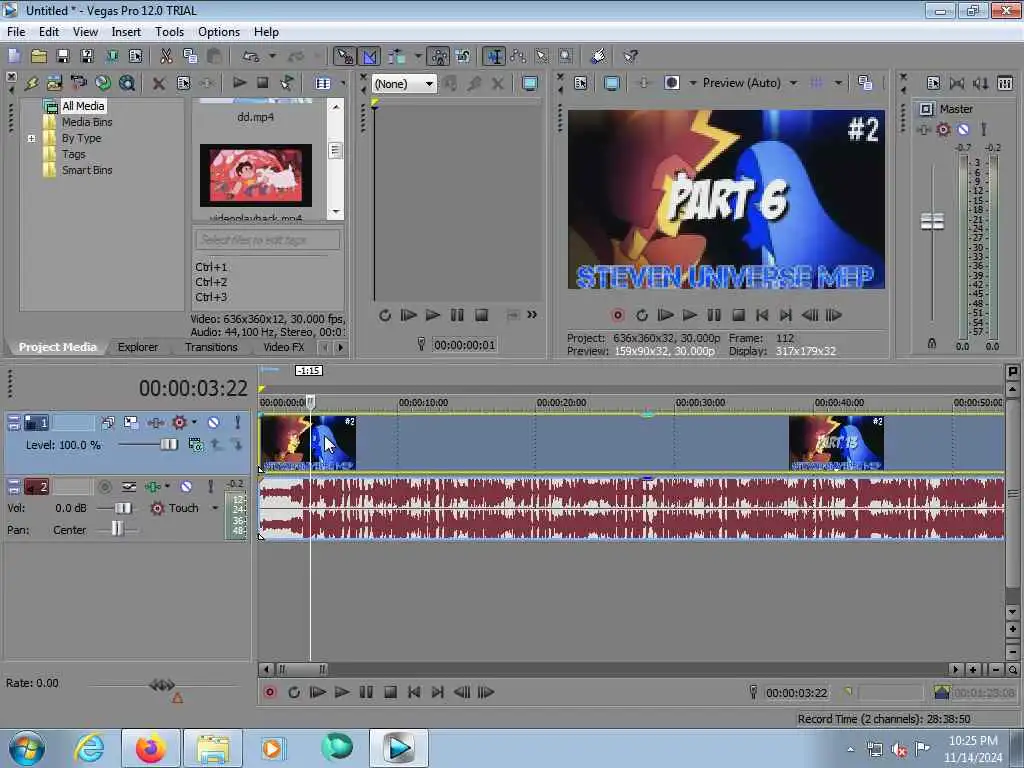Open the Auto Ripple mode dropdown arrow
Viewport: 1024px width, 768px height.
coord(418,57)
